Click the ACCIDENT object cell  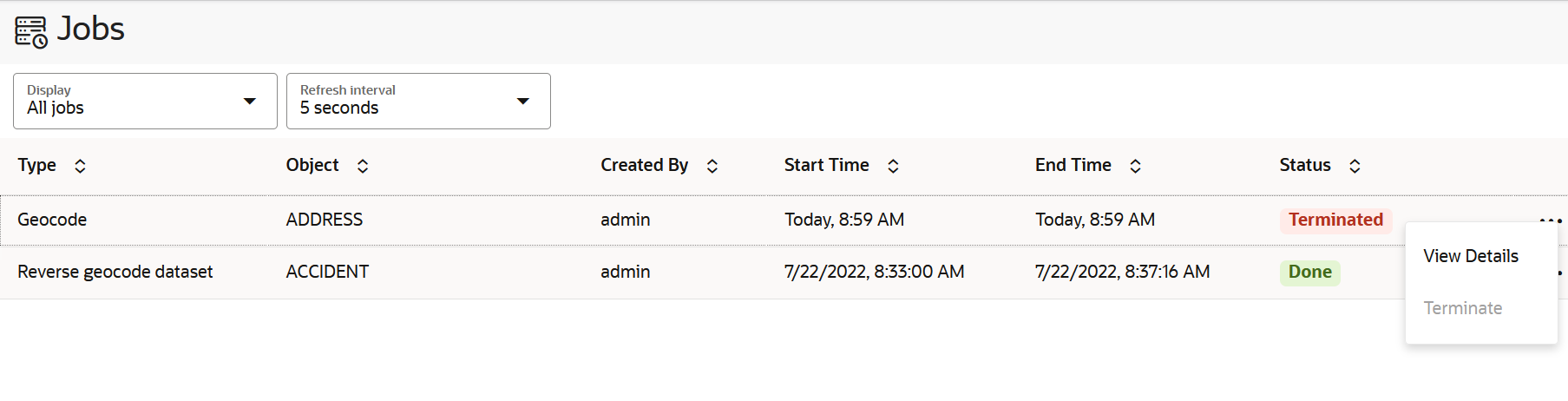pyautogui.click(x=327, y=273)
